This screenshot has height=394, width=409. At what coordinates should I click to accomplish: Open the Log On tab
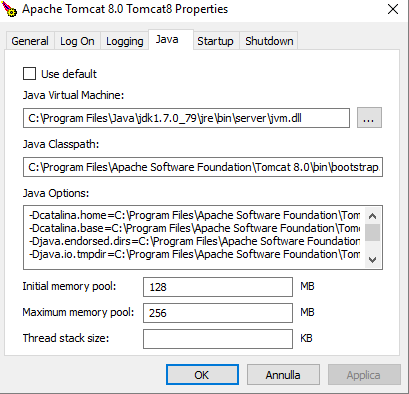77,41
